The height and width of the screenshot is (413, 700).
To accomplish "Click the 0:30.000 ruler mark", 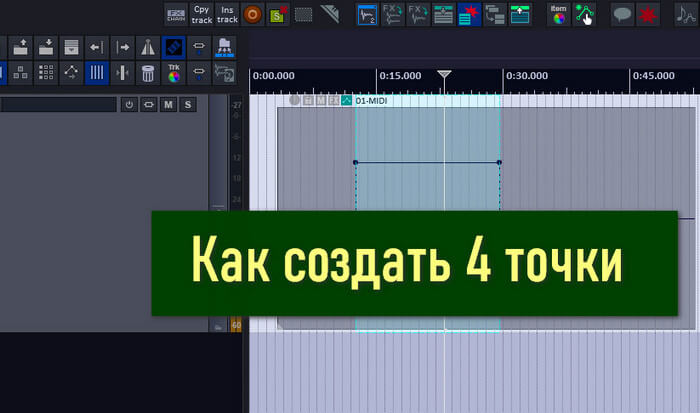I will click(x=527, y=76).
